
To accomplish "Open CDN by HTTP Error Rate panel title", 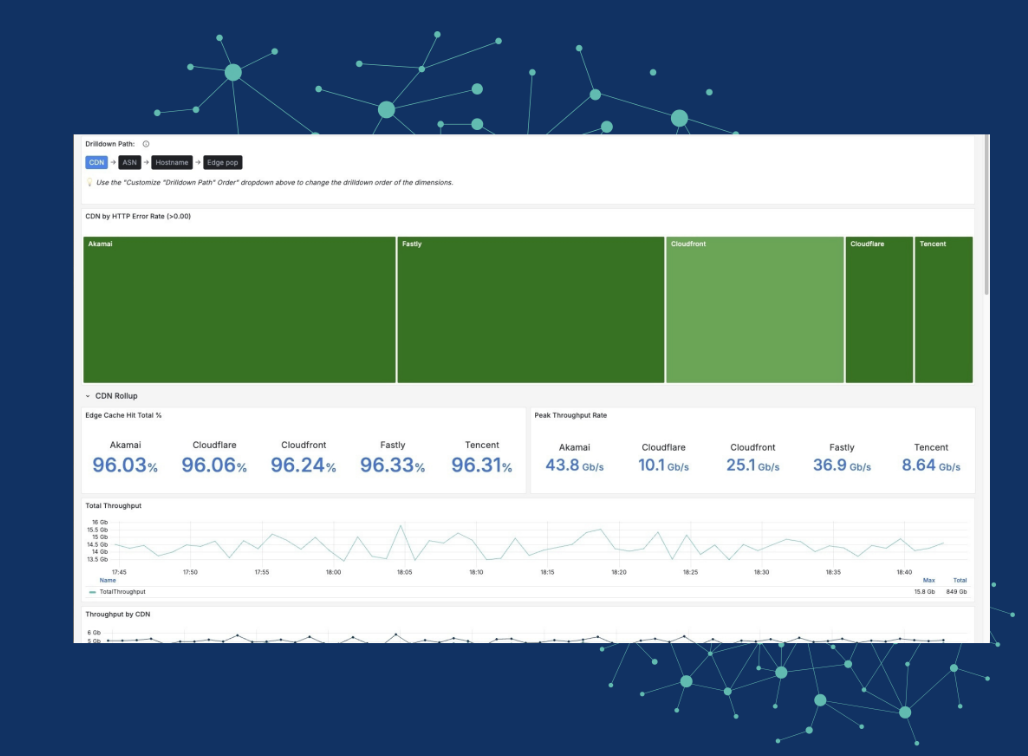I will click(x=138, y=216).
